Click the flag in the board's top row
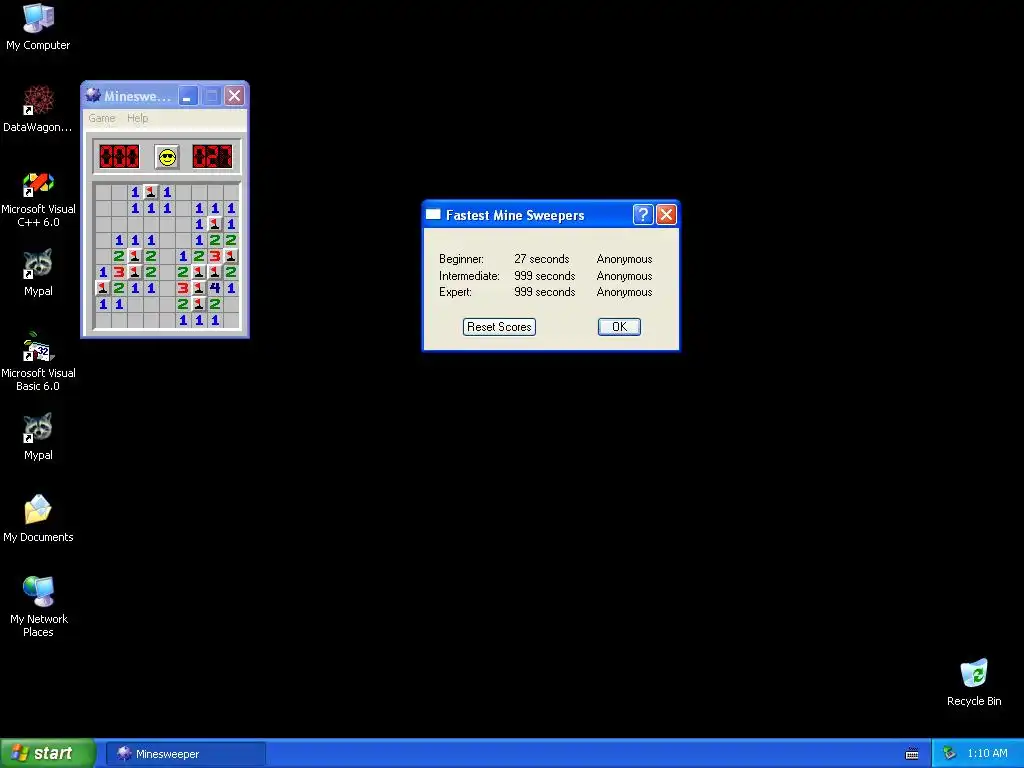 (151, 192)
